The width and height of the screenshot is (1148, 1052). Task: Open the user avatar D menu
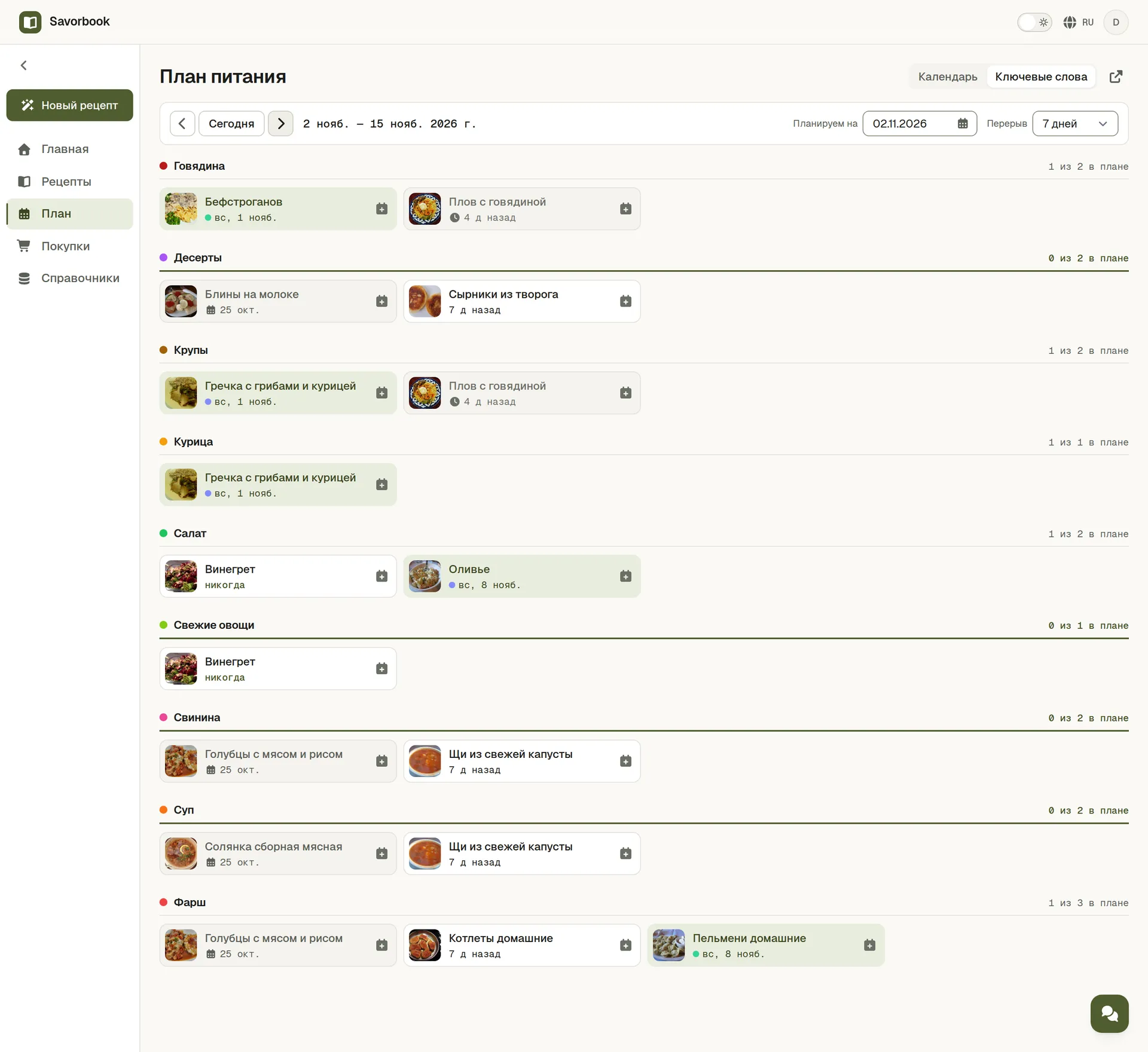(1116, 22)
